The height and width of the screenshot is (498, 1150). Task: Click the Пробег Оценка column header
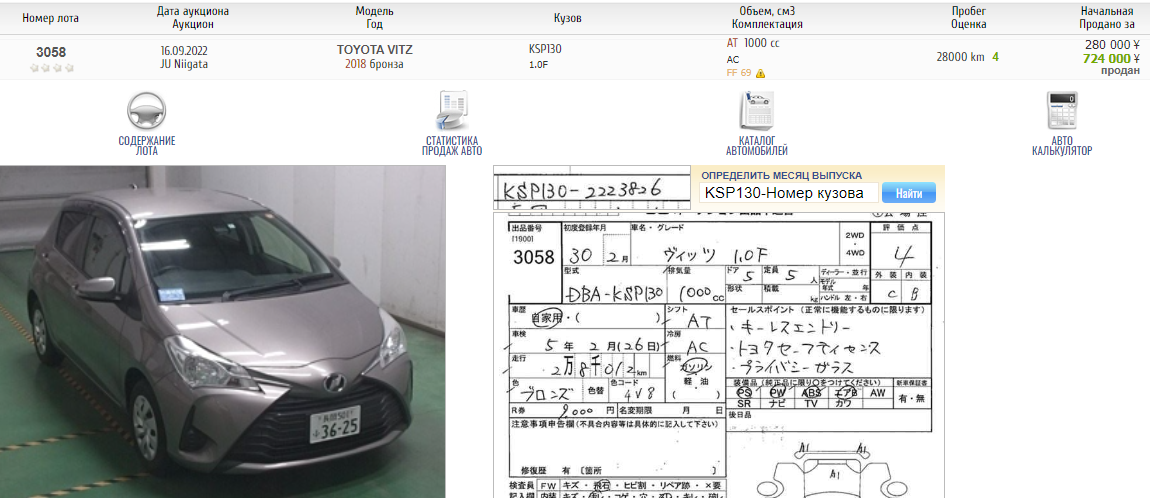coord(968,18)
